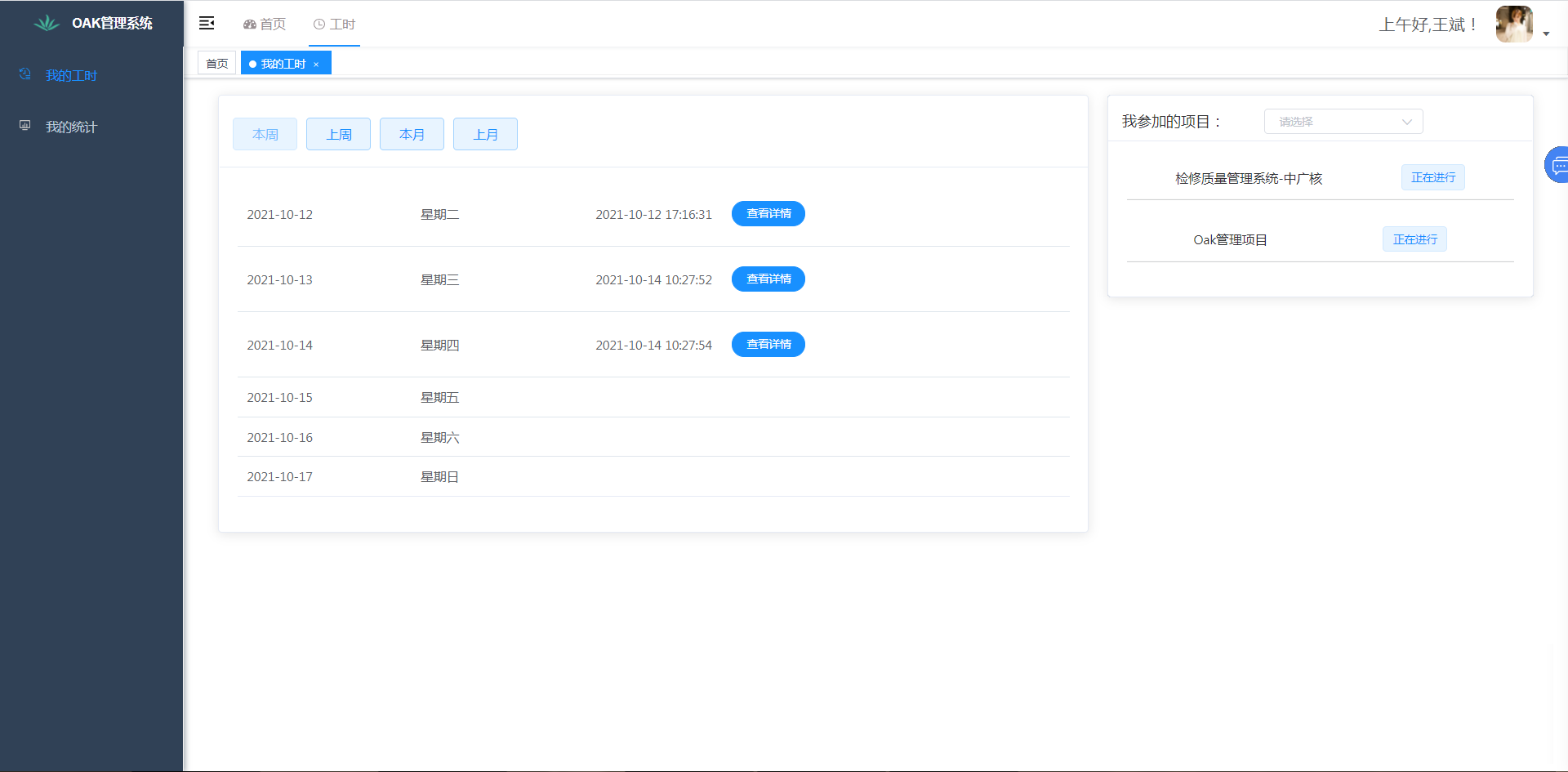Viewport: 1568px width, 772px height.
Task: Open 我的统计 in sidebar
Action: pos(71,127)
